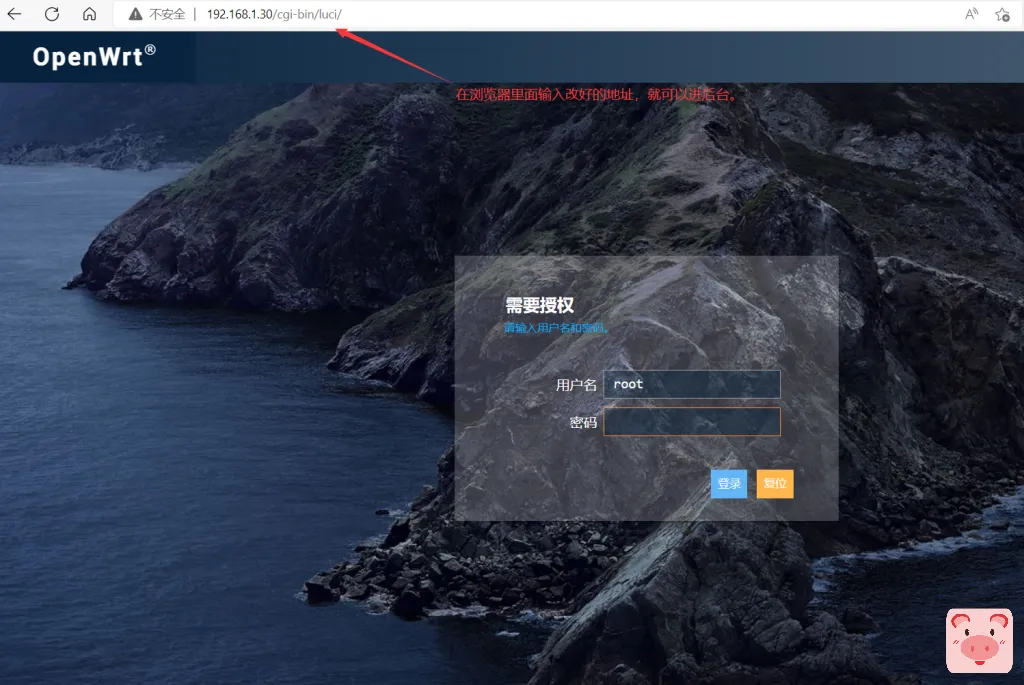The height and width of the screenshot is (685, 1024).
Task: Reload the page with the refresh icon
Action: pyautogui.click(x=52, y=14)
